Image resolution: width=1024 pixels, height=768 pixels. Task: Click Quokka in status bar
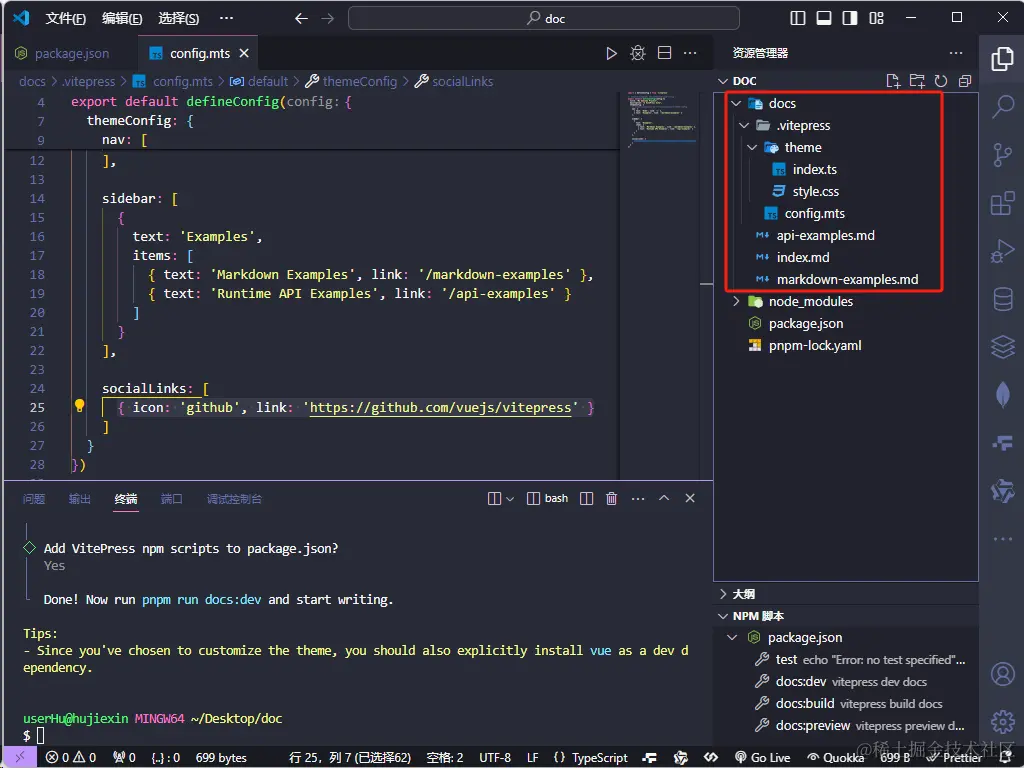(836, 758)
